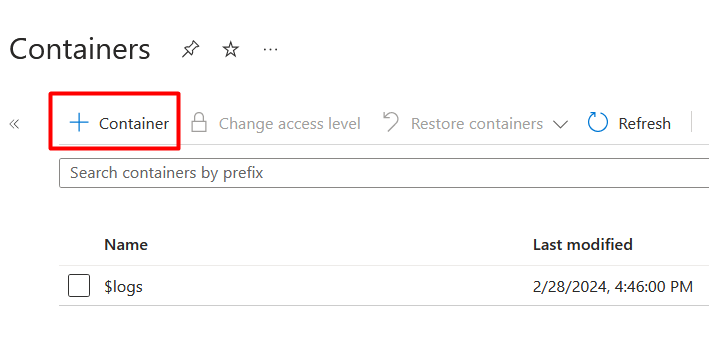Click the 2/28/2024, 4:46:00 PM date cell
The width and height of the screenshot is (709, 361).
tap(613, 287)
